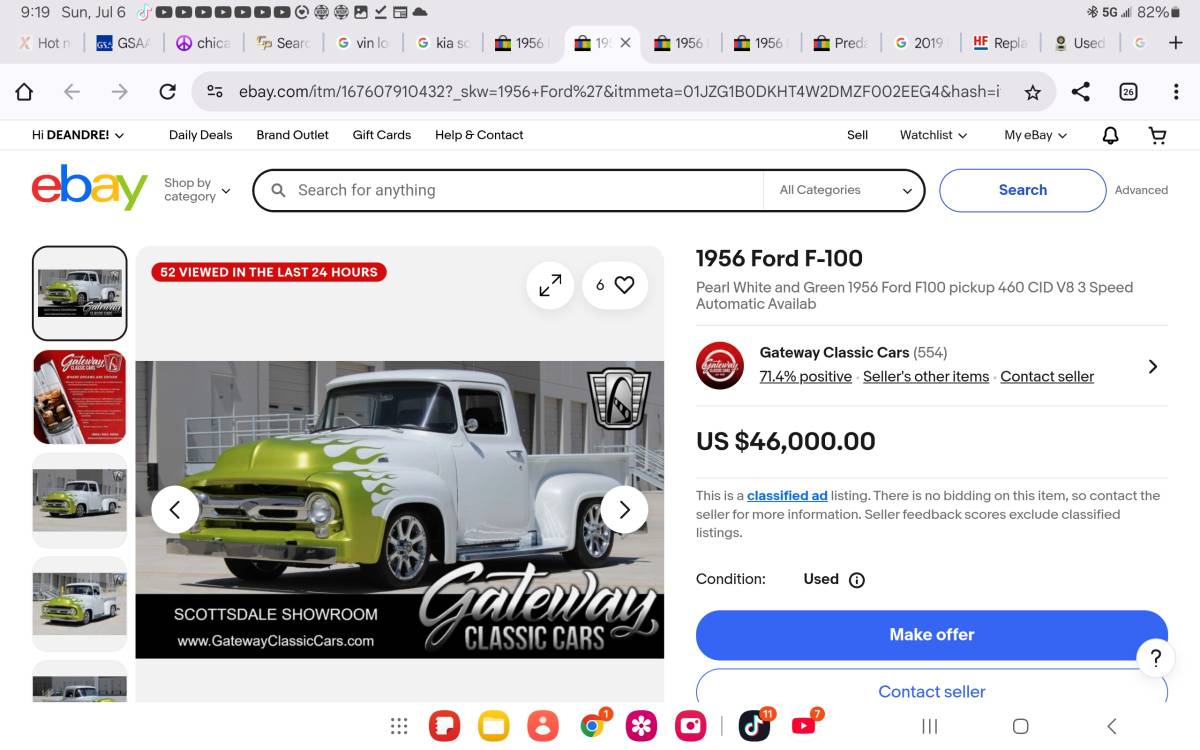Open Shop by category dropdown
The height and width of the screenshot is (750, 1200).
click(197, 190)
